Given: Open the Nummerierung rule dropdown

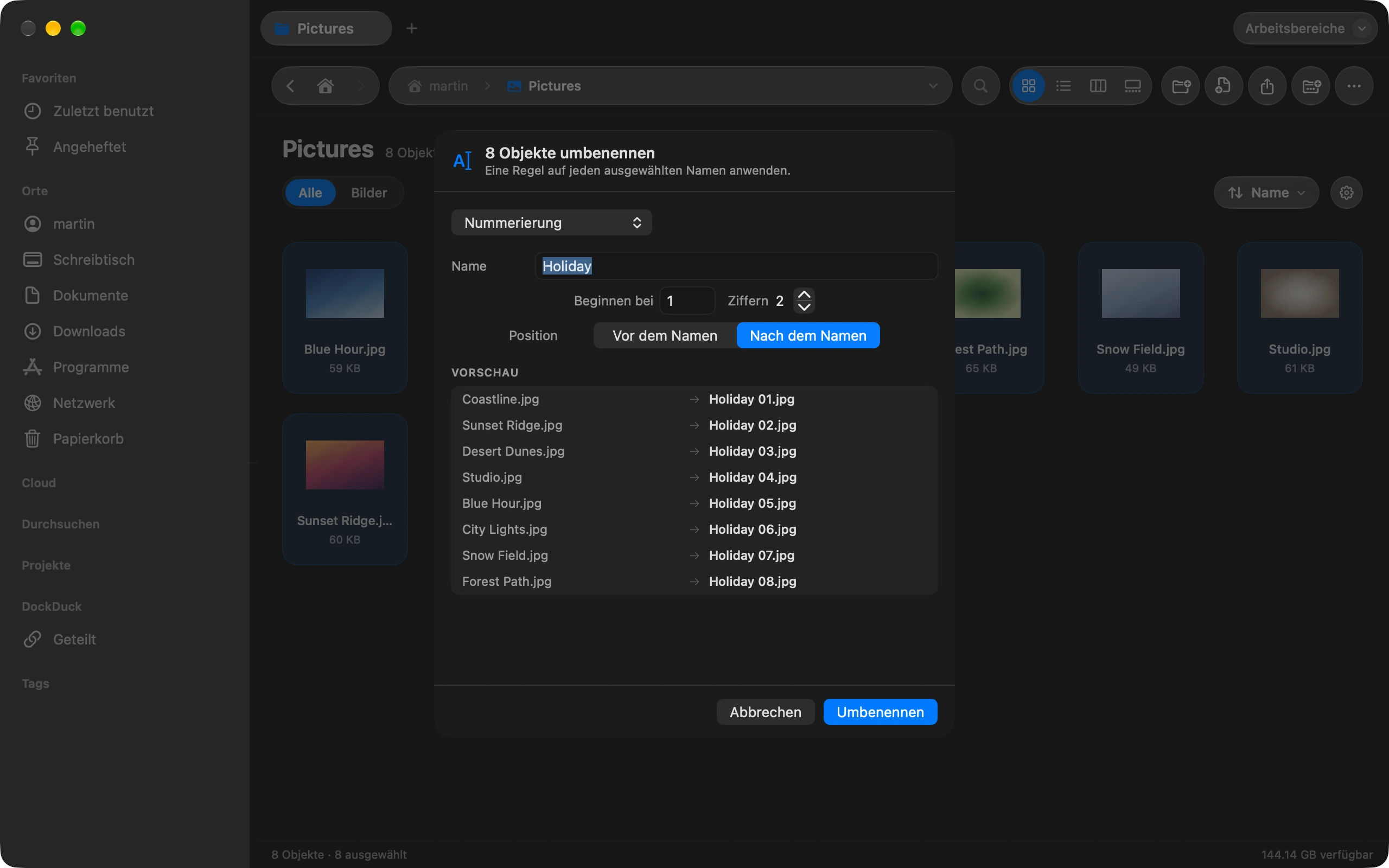Looking at the screenshot, I should (552, 223).
